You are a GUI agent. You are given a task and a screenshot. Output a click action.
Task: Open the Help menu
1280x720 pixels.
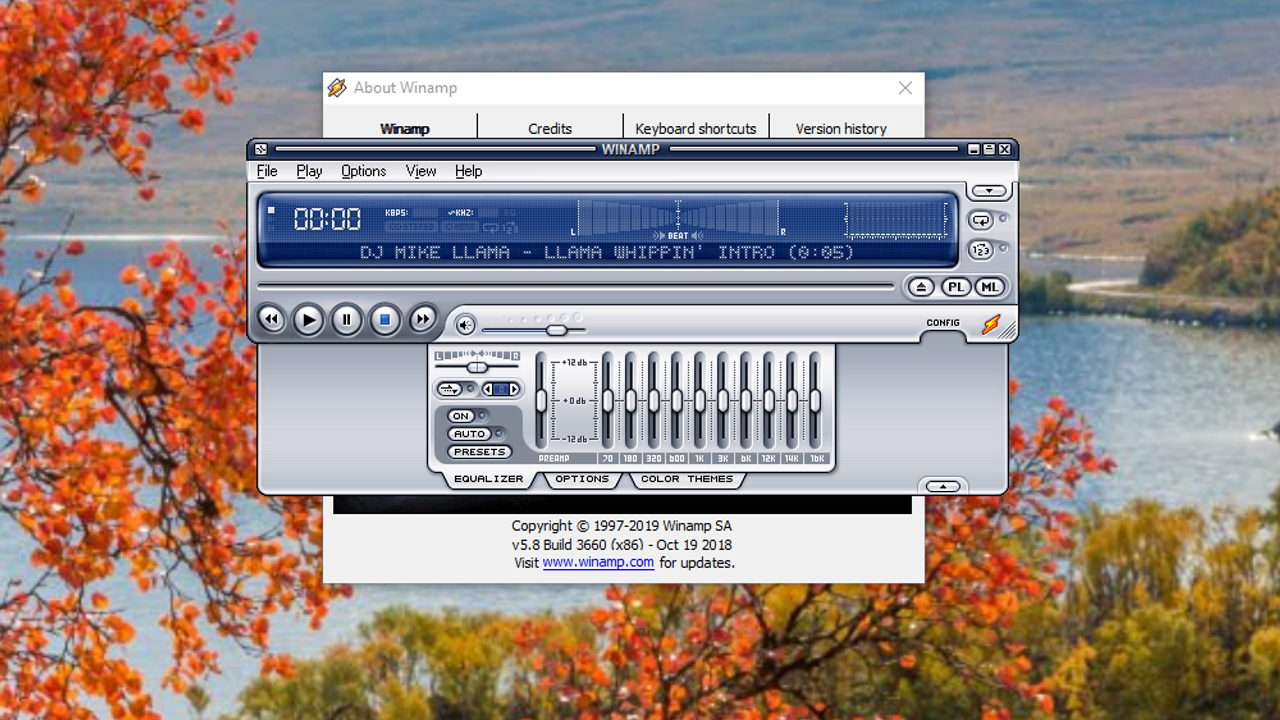468,171
